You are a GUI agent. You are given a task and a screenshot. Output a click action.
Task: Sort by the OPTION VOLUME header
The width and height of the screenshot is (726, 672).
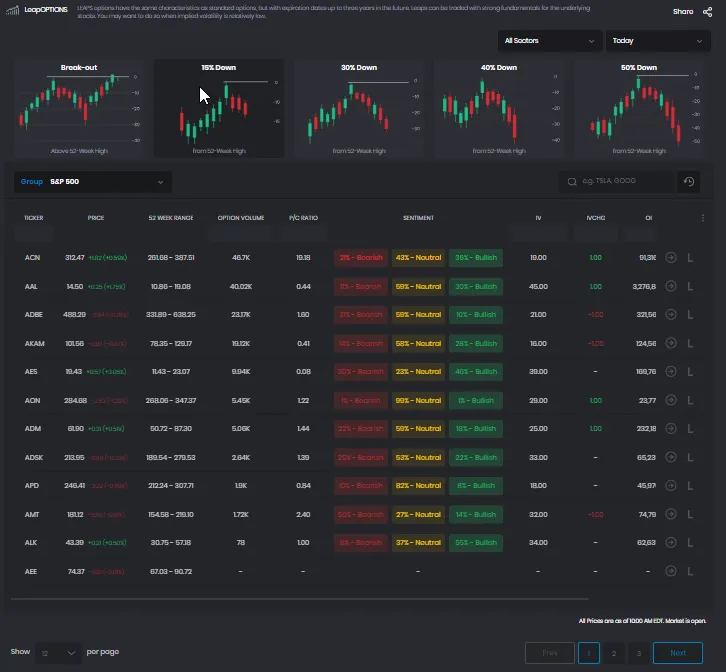(x=241, y=218)
